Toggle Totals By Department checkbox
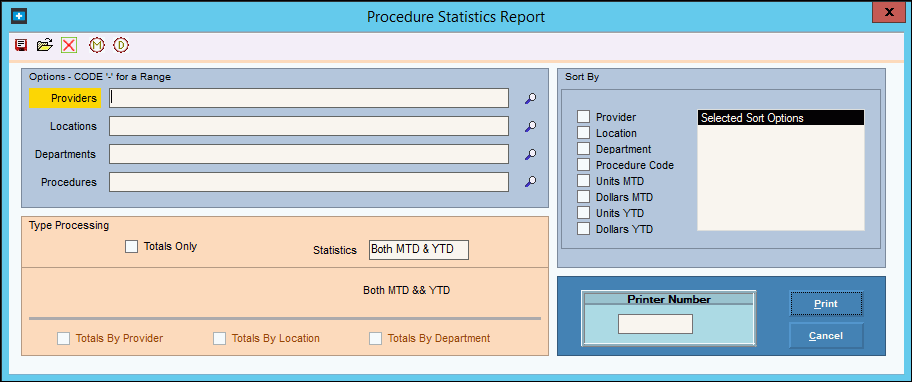This screenshot has height=382, width=912. [x=376, y=338]
